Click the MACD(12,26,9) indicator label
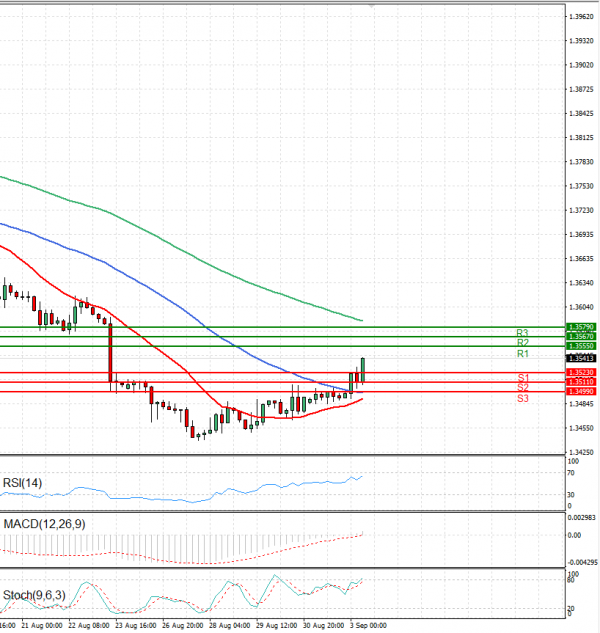The width and height of the screenshot is (600, 633). (x=44, y=524)
